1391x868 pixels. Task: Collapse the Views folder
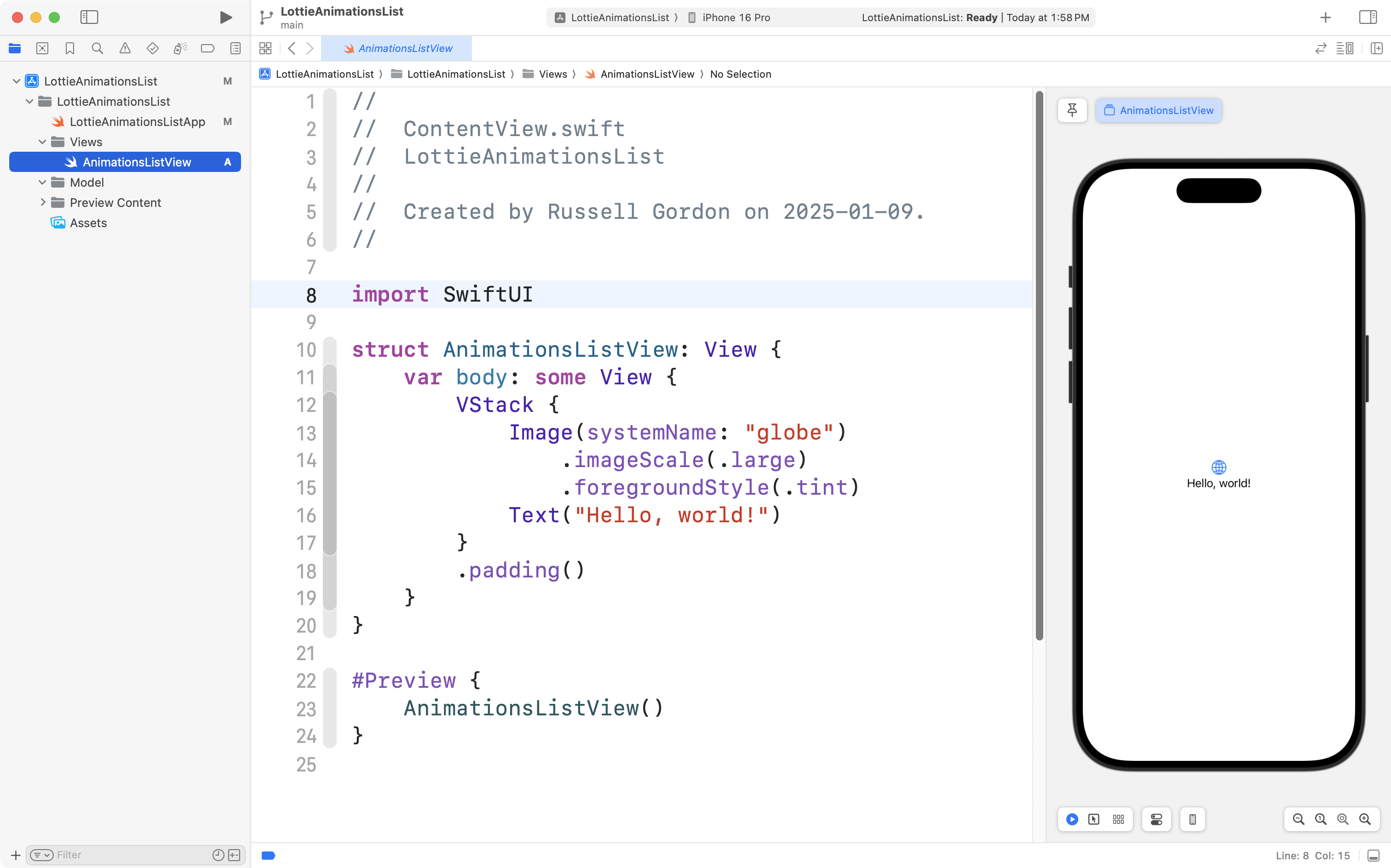coord(42,142)
